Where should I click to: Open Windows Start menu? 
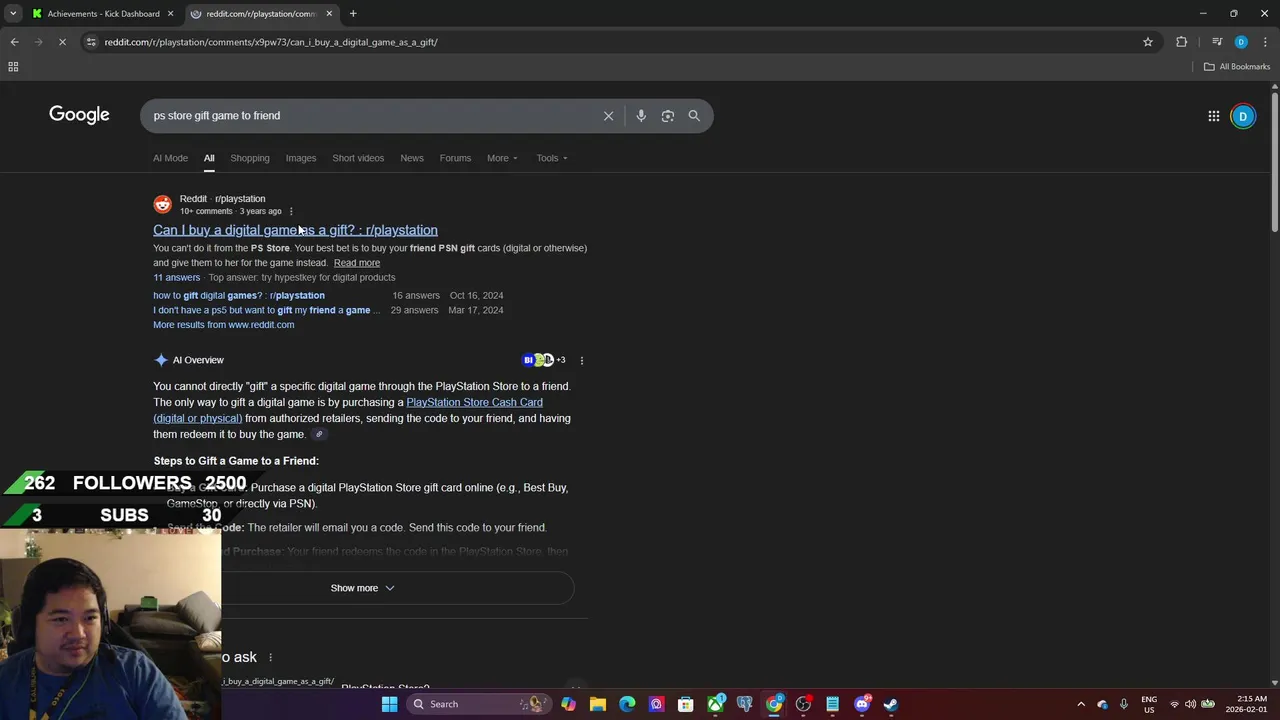click(389, 704)
